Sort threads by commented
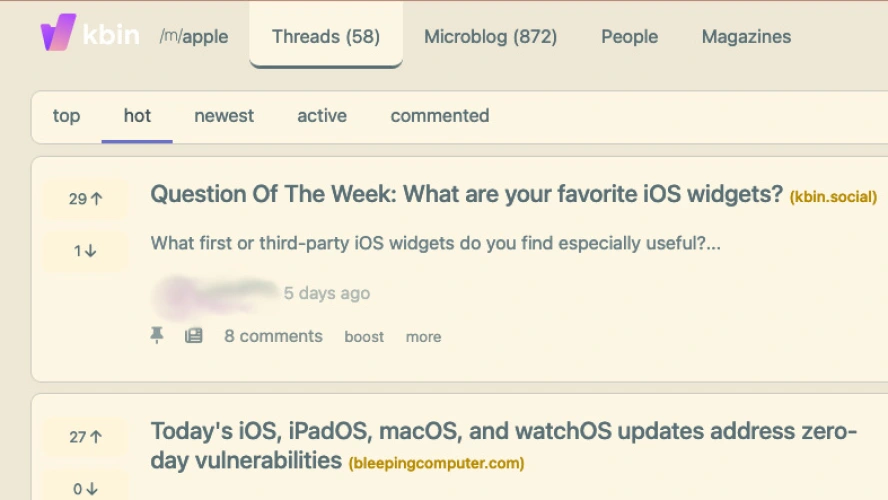Image resolution: width=888 pixels, height=500 pixels. point(440,116)
